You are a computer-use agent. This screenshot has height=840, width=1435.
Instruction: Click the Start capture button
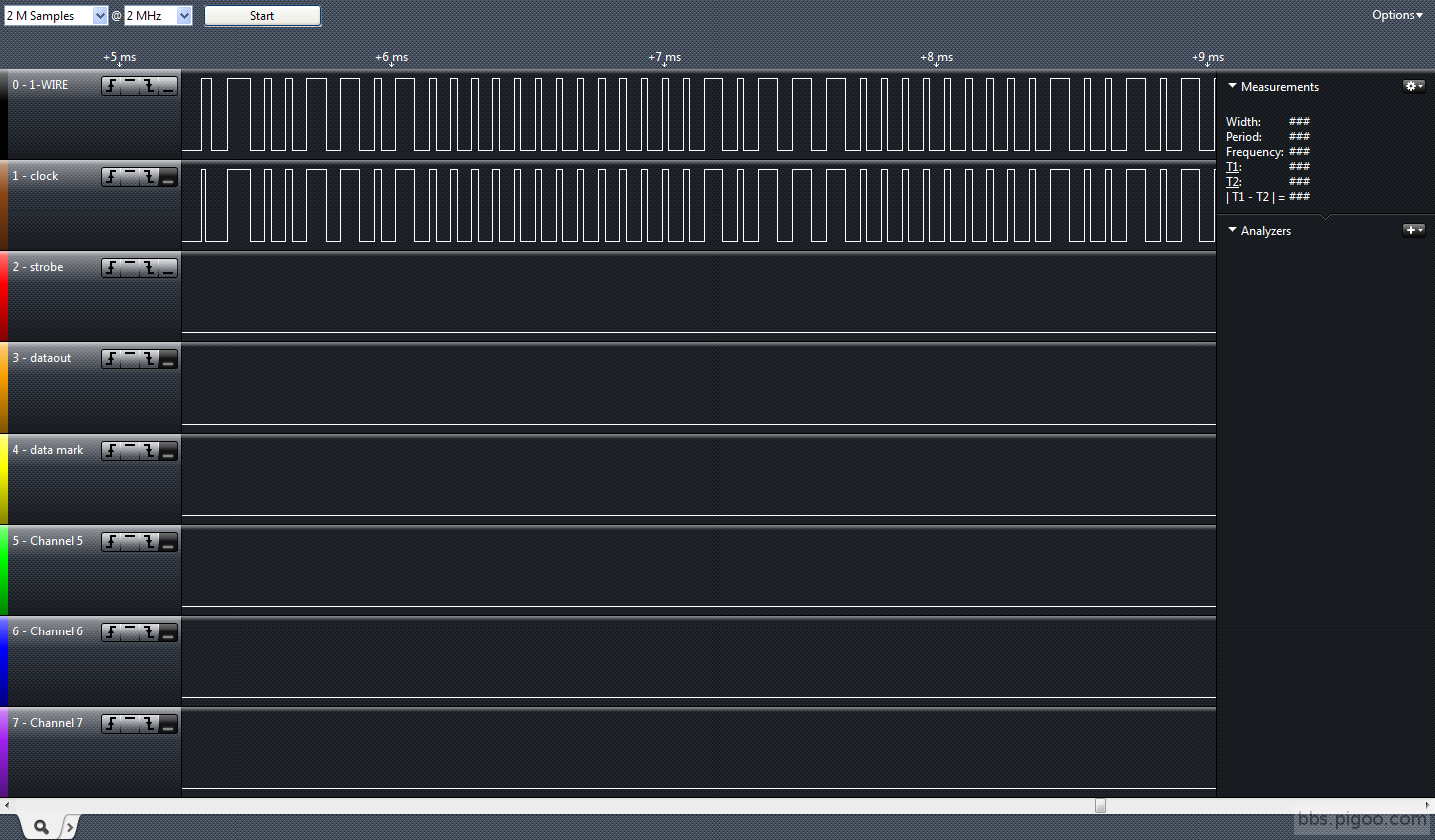point(262,16)
